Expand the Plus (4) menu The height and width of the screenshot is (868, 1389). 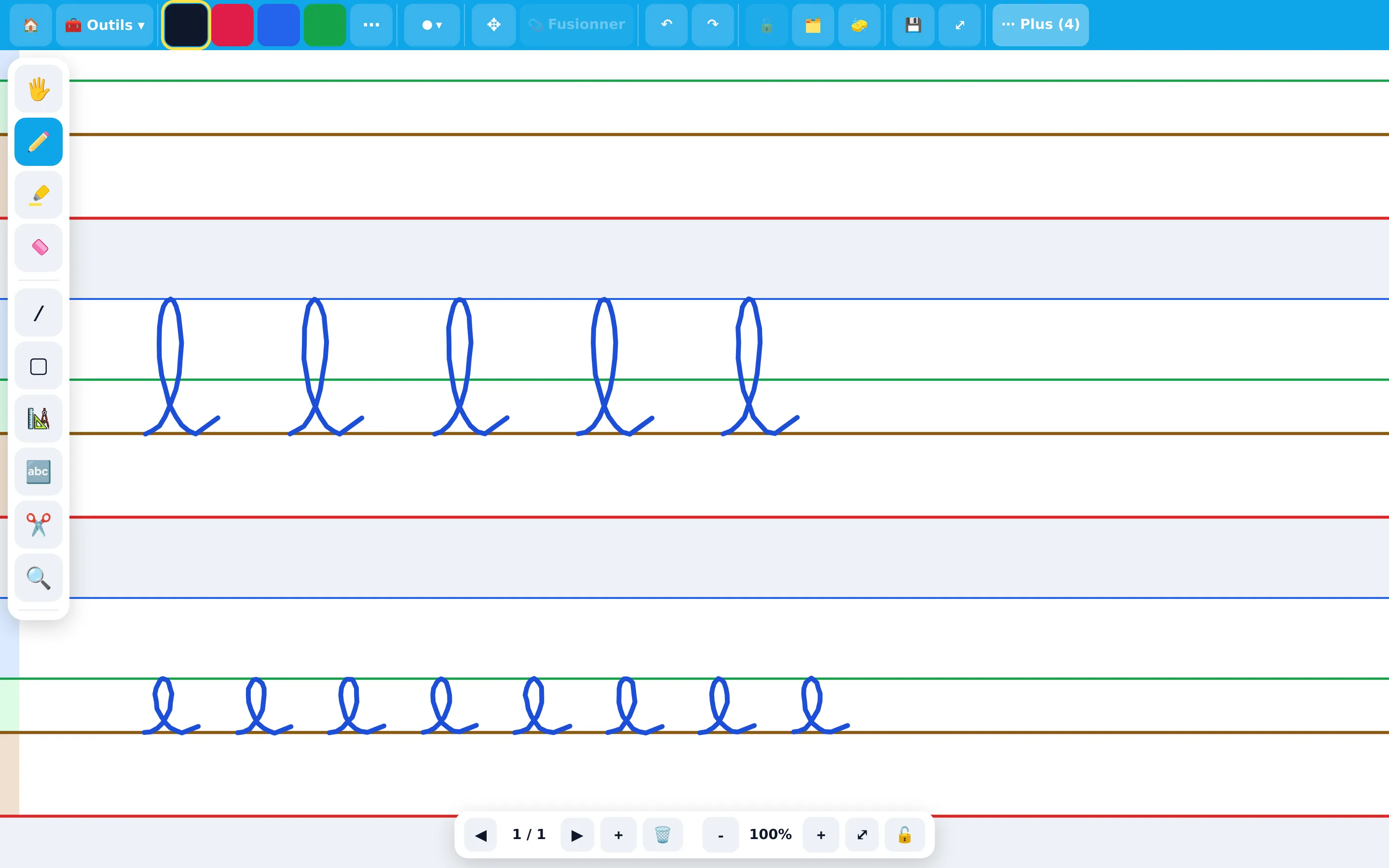tap(1041, 25)
